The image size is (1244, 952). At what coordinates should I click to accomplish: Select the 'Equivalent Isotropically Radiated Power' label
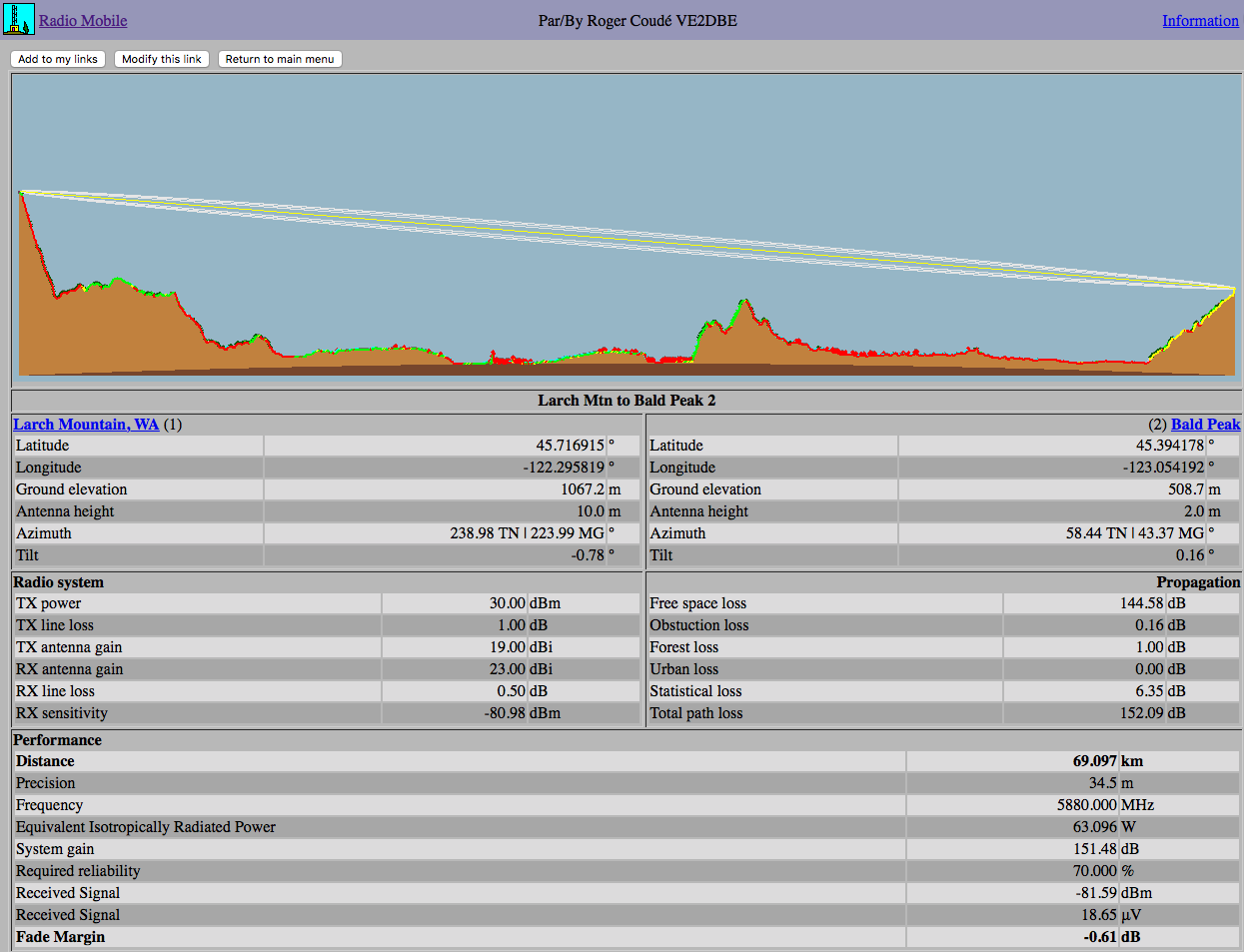tap(146, 827)
